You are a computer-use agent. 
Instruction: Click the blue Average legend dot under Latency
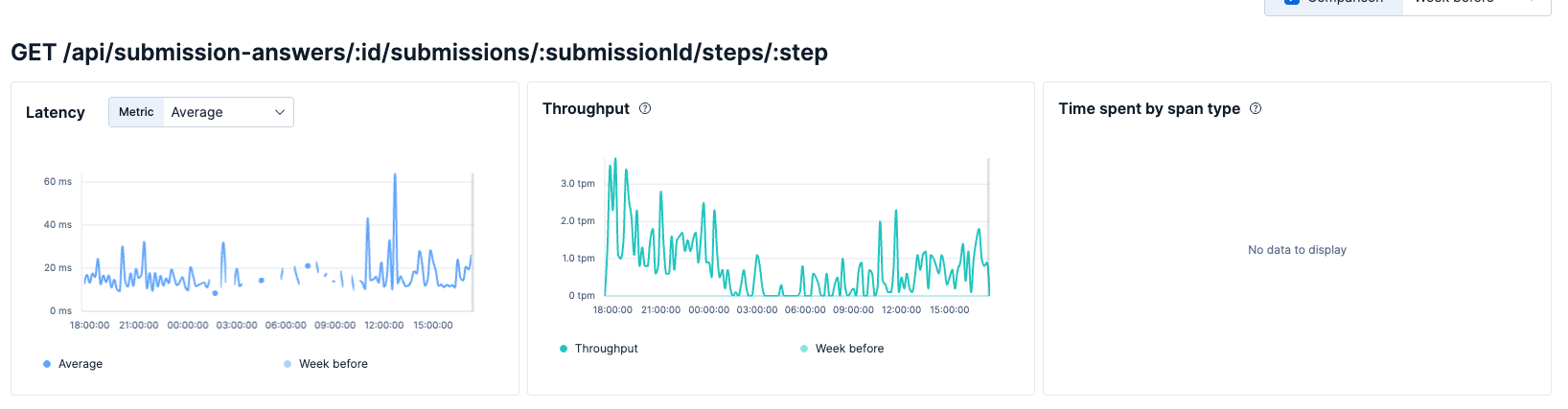pyautogui.click(x=47, y=364)
